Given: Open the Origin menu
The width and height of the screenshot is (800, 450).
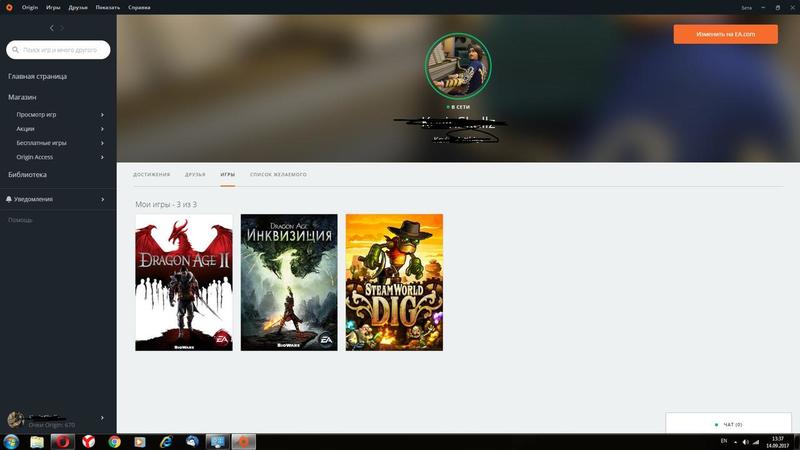Looking at the screenshot, I should [30, 8].
